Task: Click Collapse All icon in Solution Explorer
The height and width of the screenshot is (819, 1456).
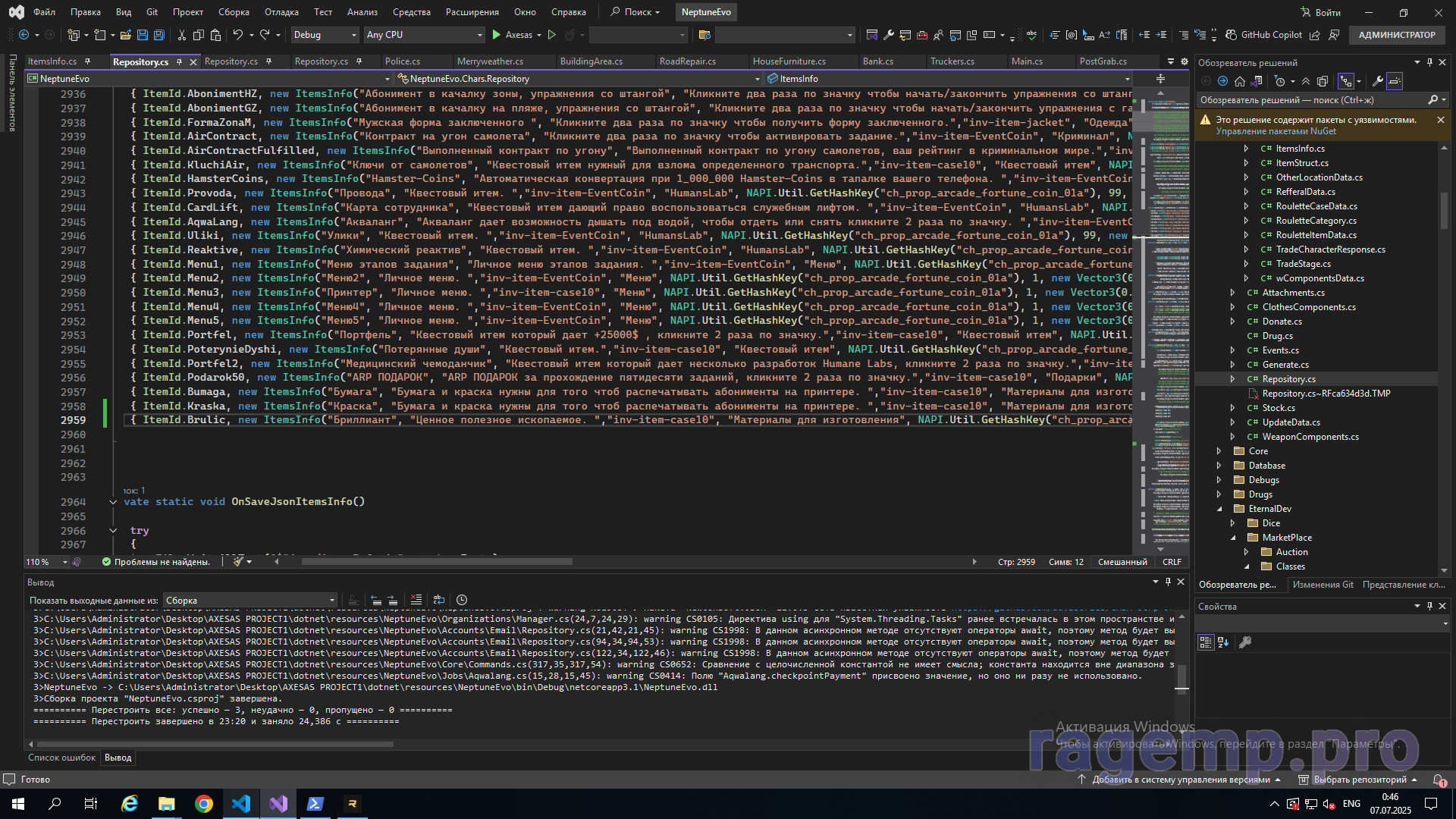Action: 1306,81
